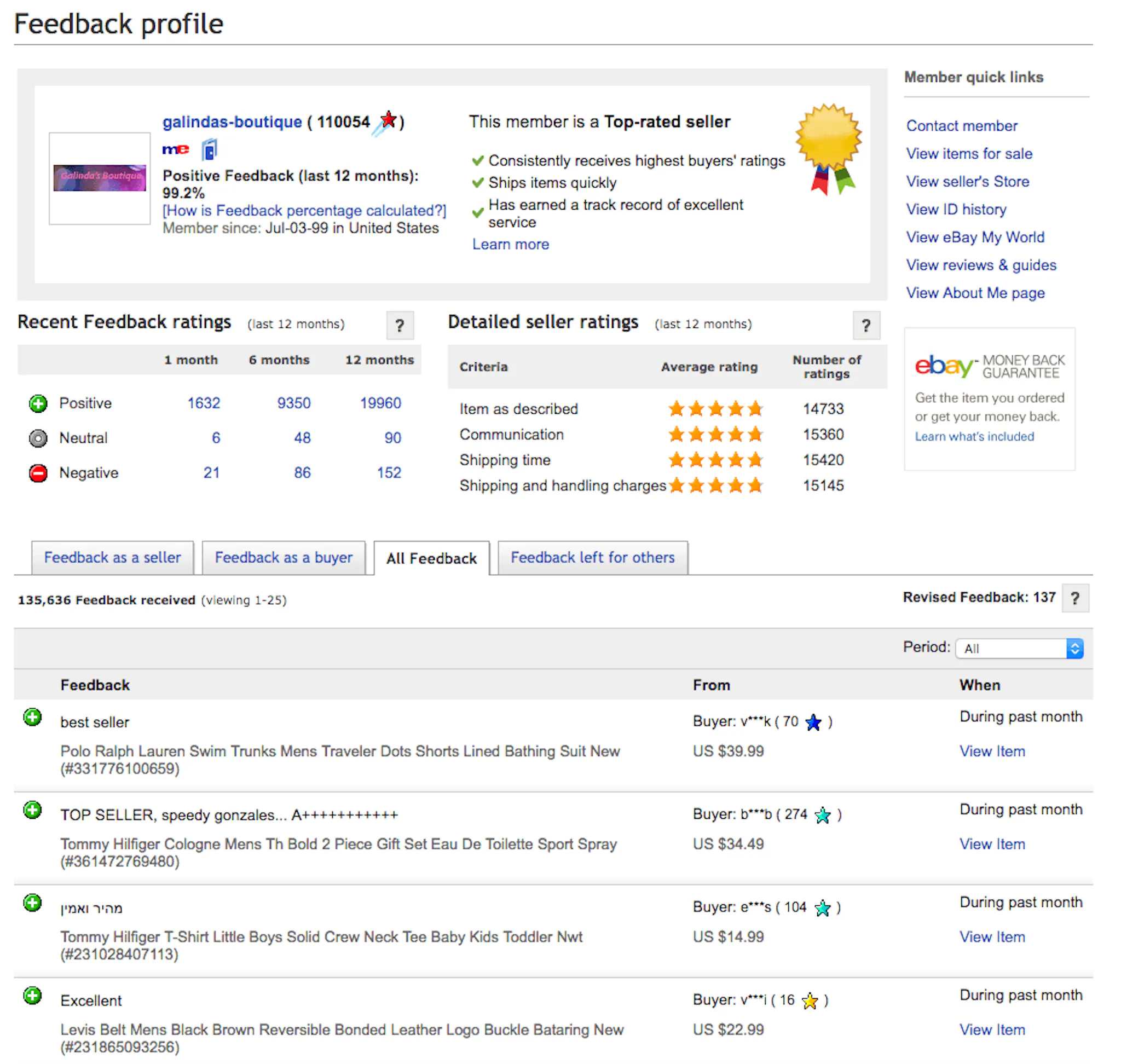
Task: Switch to the Feedback left for others tab
Action: coord(592,558)
